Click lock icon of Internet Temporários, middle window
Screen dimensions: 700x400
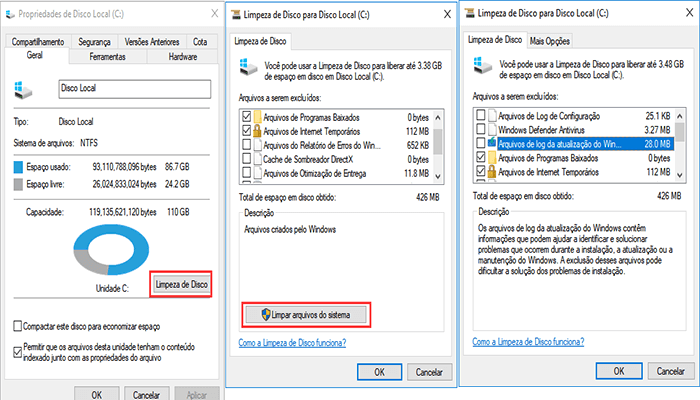(x=257, y=131)
